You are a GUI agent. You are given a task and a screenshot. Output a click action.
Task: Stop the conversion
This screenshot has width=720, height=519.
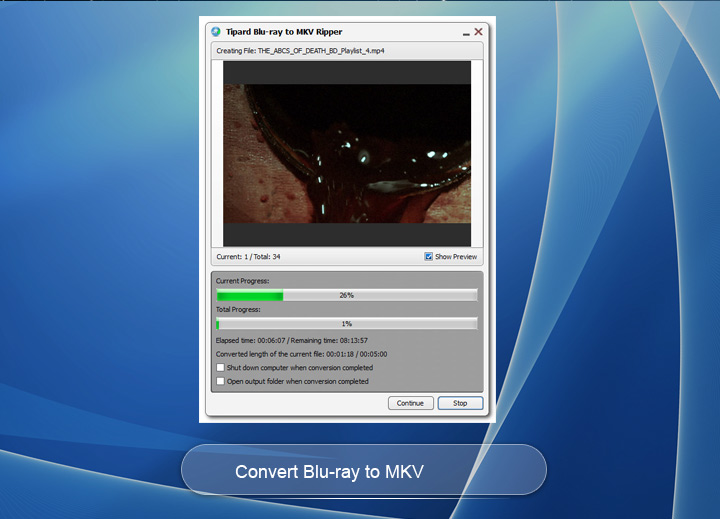(460, 403)
